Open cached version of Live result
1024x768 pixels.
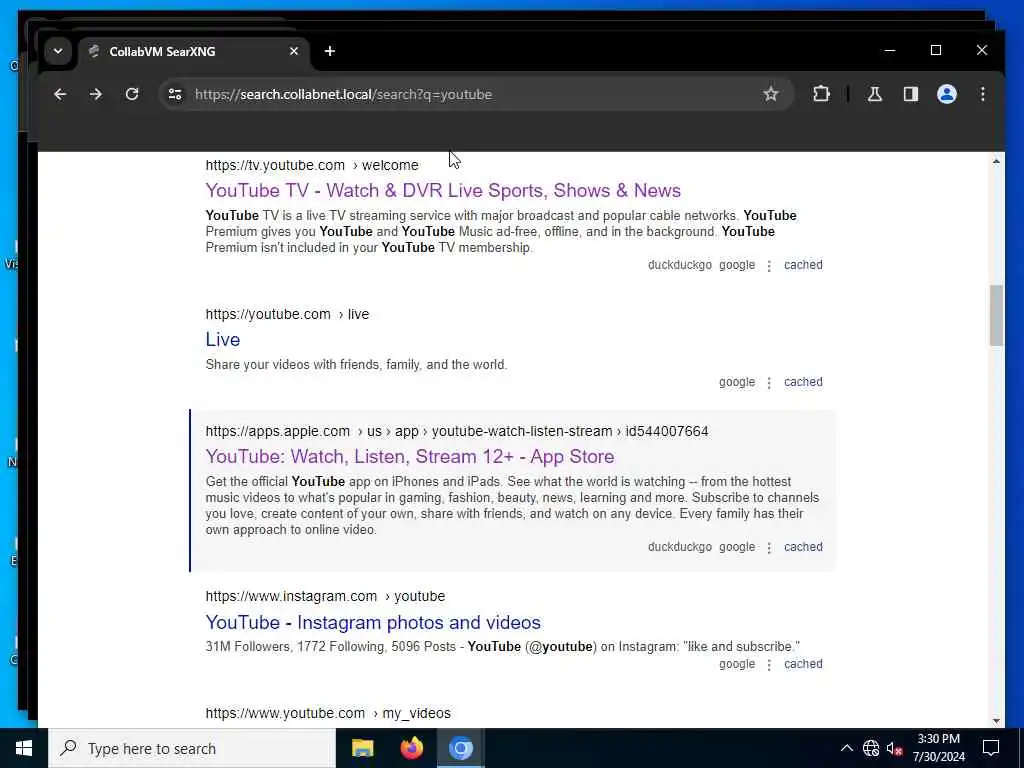click(803, 381)
